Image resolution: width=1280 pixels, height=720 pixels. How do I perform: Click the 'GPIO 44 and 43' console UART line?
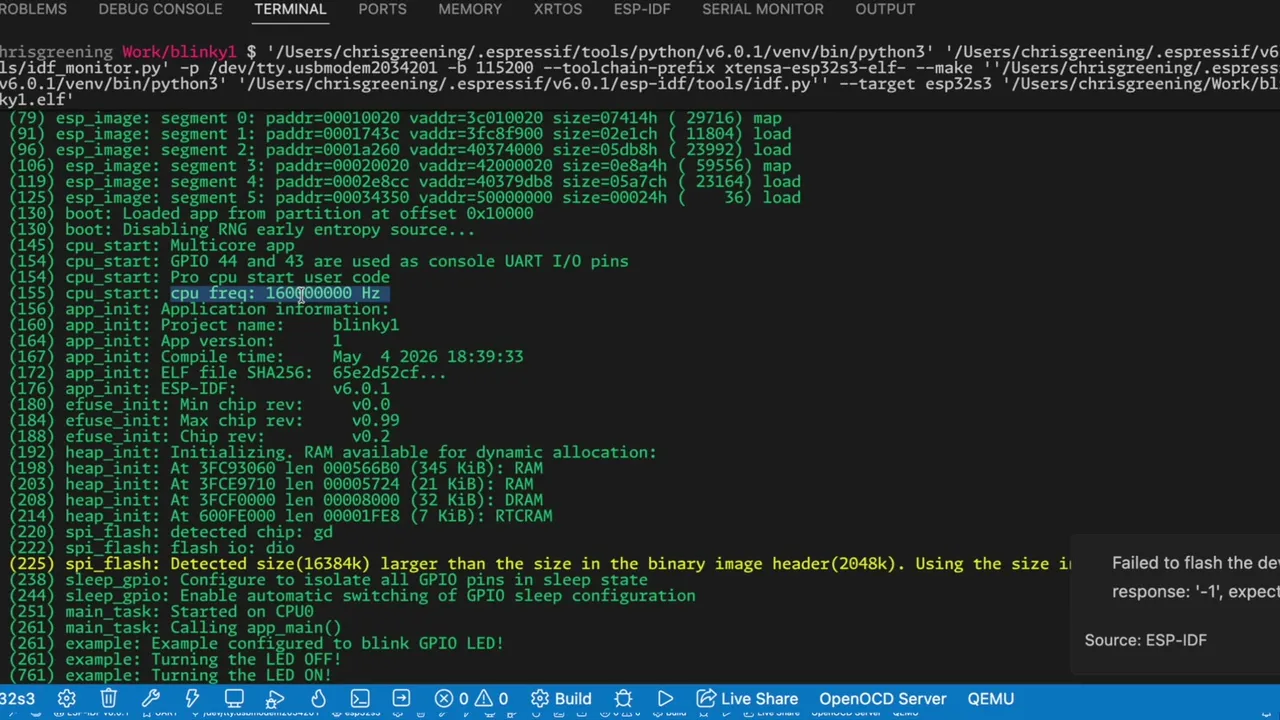tap(319, 261)
